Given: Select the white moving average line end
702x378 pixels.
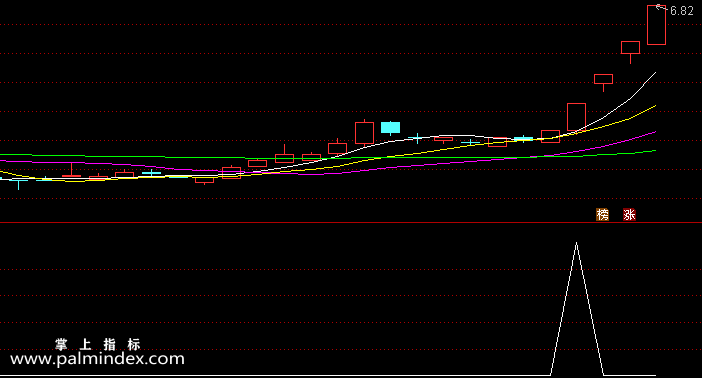Looking at the screenshot, I should (655, 73).
